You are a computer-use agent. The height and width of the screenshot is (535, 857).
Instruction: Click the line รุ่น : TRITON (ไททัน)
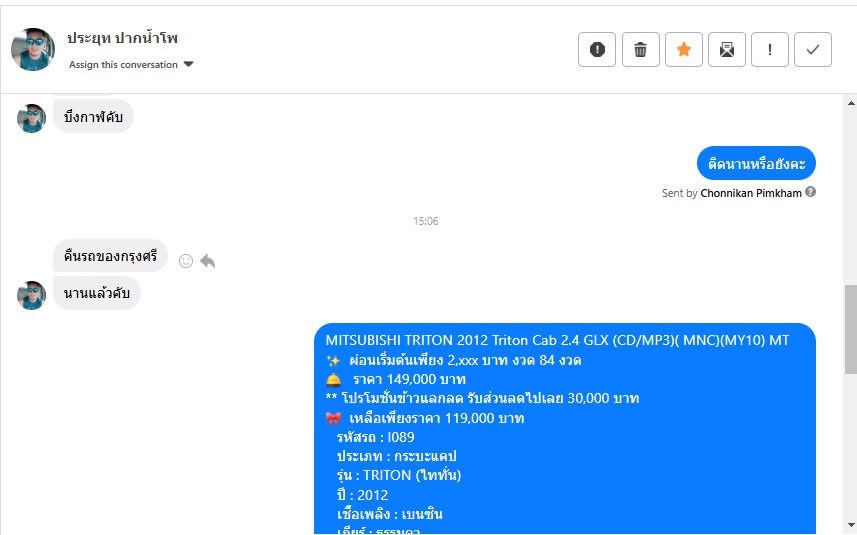(x=399, y=475)
